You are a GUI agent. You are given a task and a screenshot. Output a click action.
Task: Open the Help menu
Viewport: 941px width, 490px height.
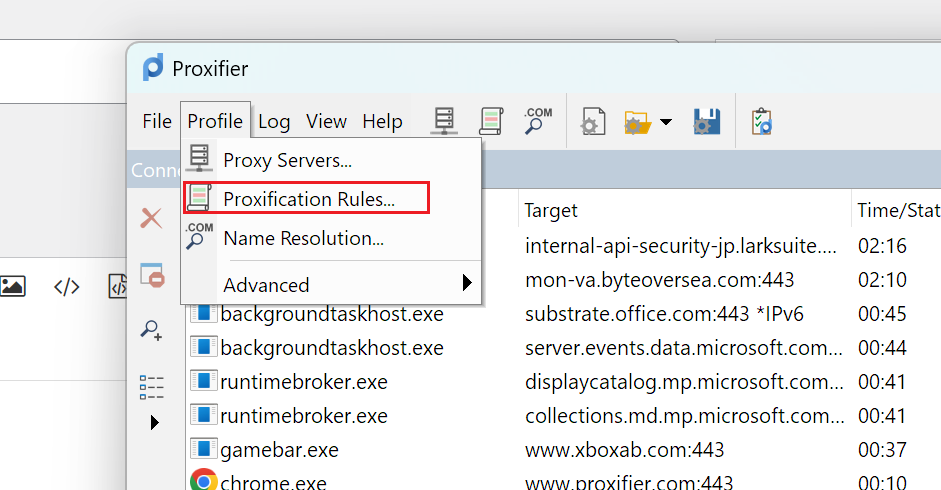382,121
